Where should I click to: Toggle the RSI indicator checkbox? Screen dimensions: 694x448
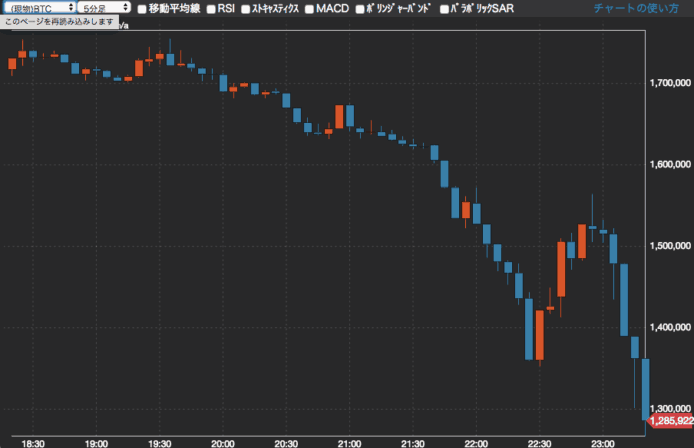211,9
